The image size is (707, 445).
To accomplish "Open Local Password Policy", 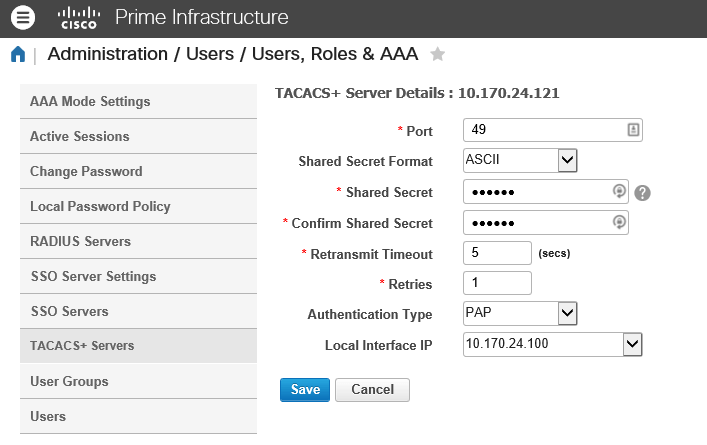I will point(138,206).
